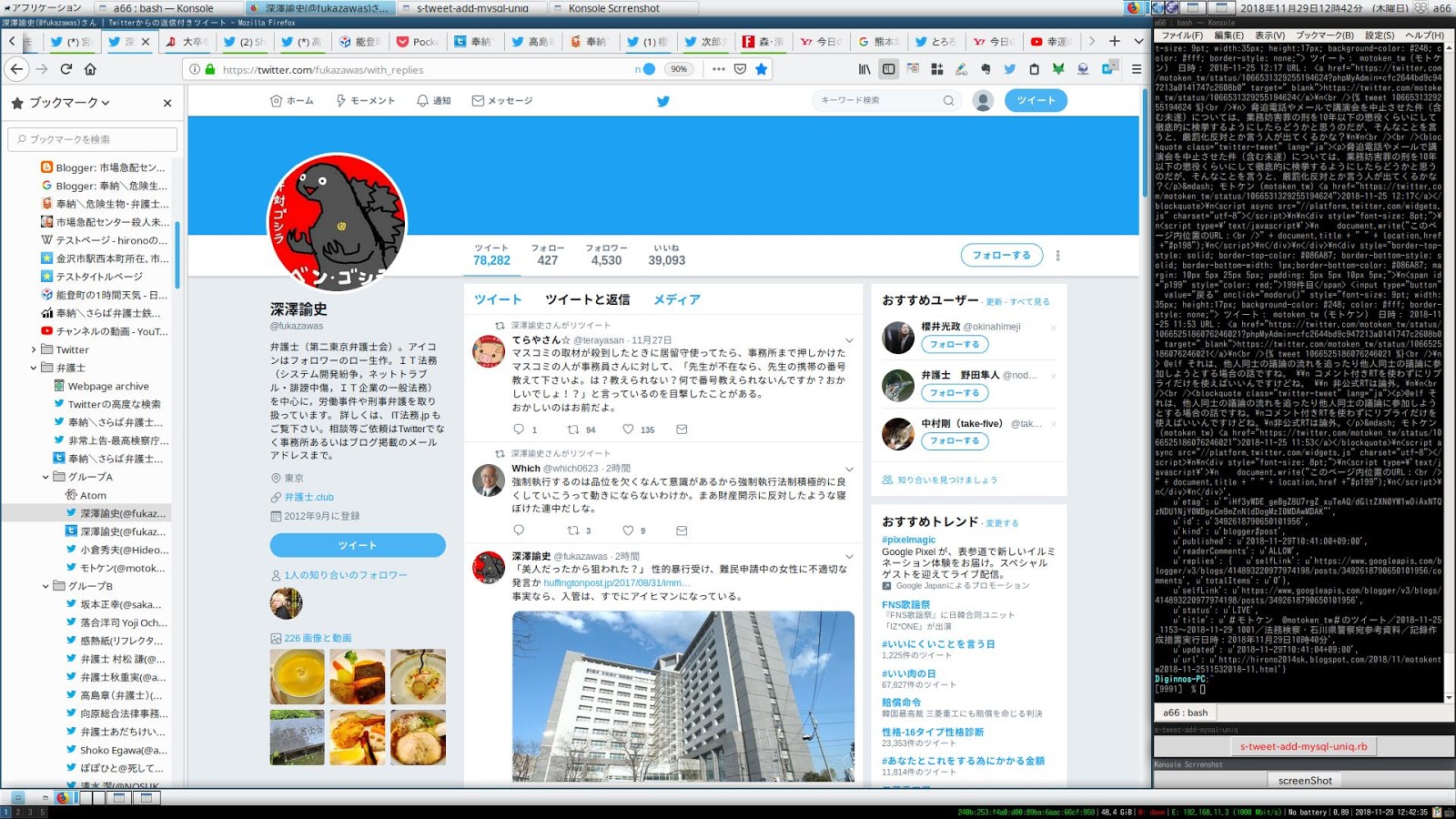Open the Firefox Library icon
This screenshot has width=1456, height=819.
[x=864, y=69]
